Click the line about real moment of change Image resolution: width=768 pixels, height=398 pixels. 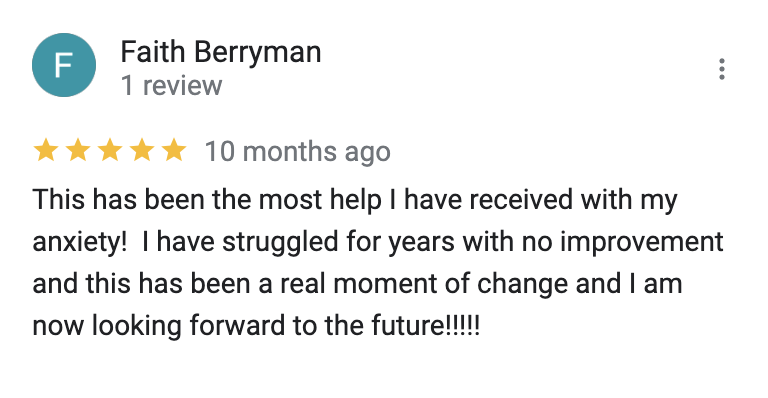coord(358,284)
